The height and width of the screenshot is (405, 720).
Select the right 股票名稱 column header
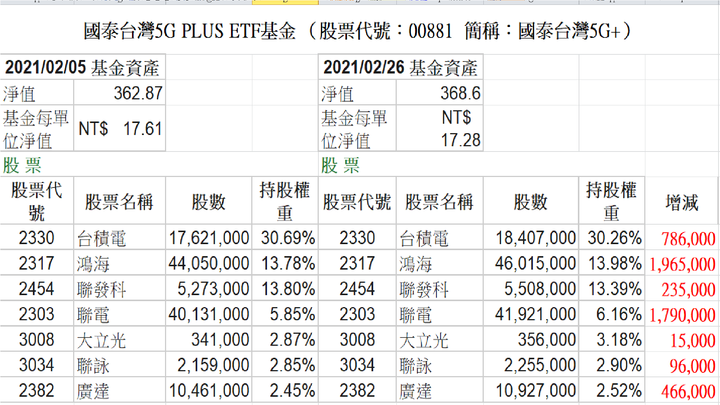click(439, 202)
